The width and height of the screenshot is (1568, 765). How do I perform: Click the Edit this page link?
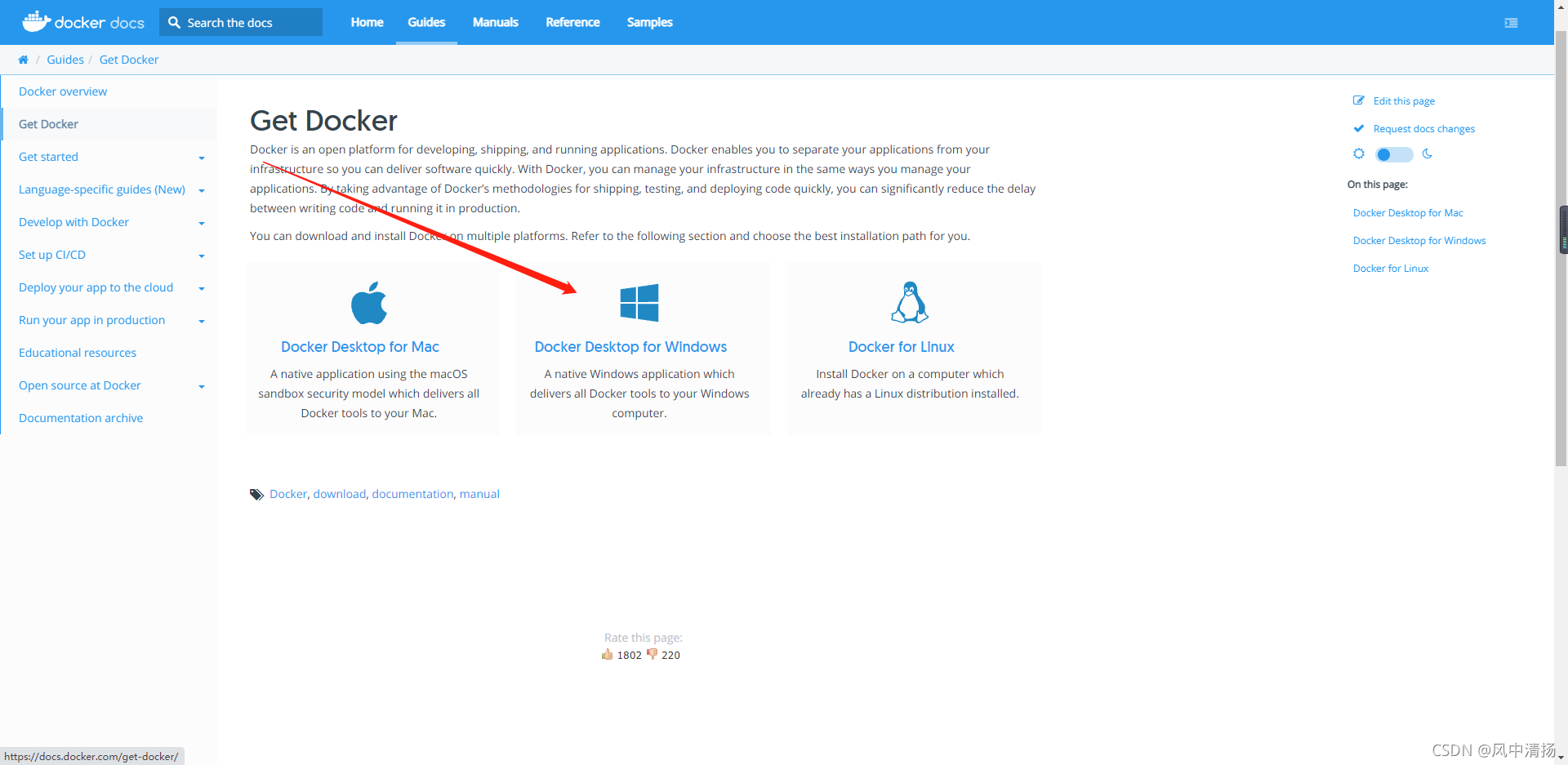(1404, 101)
